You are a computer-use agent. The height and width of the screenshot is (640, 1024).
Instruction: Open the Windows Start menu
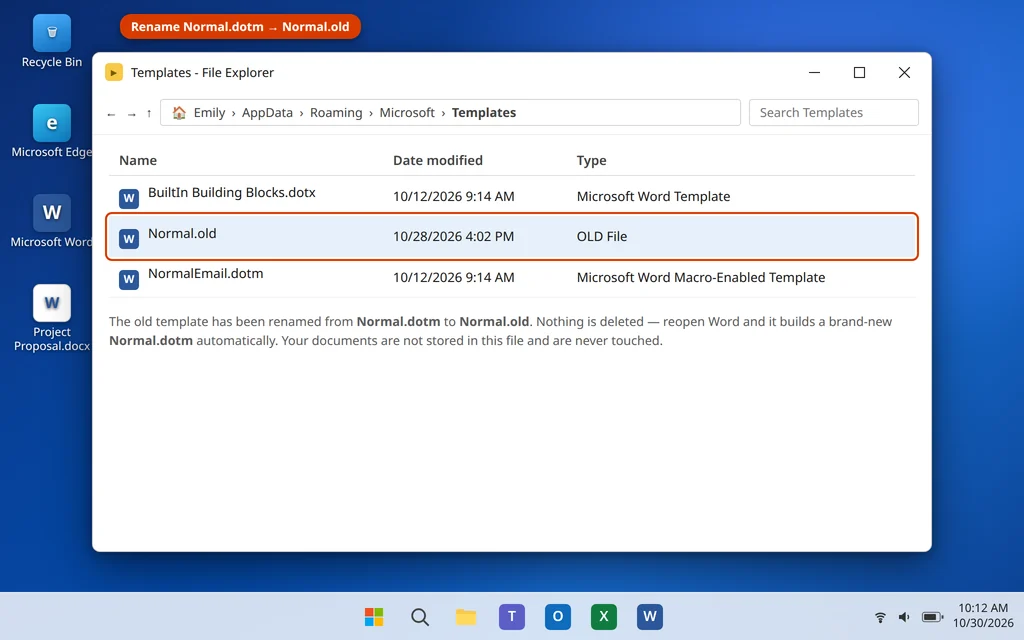[374, 616]
